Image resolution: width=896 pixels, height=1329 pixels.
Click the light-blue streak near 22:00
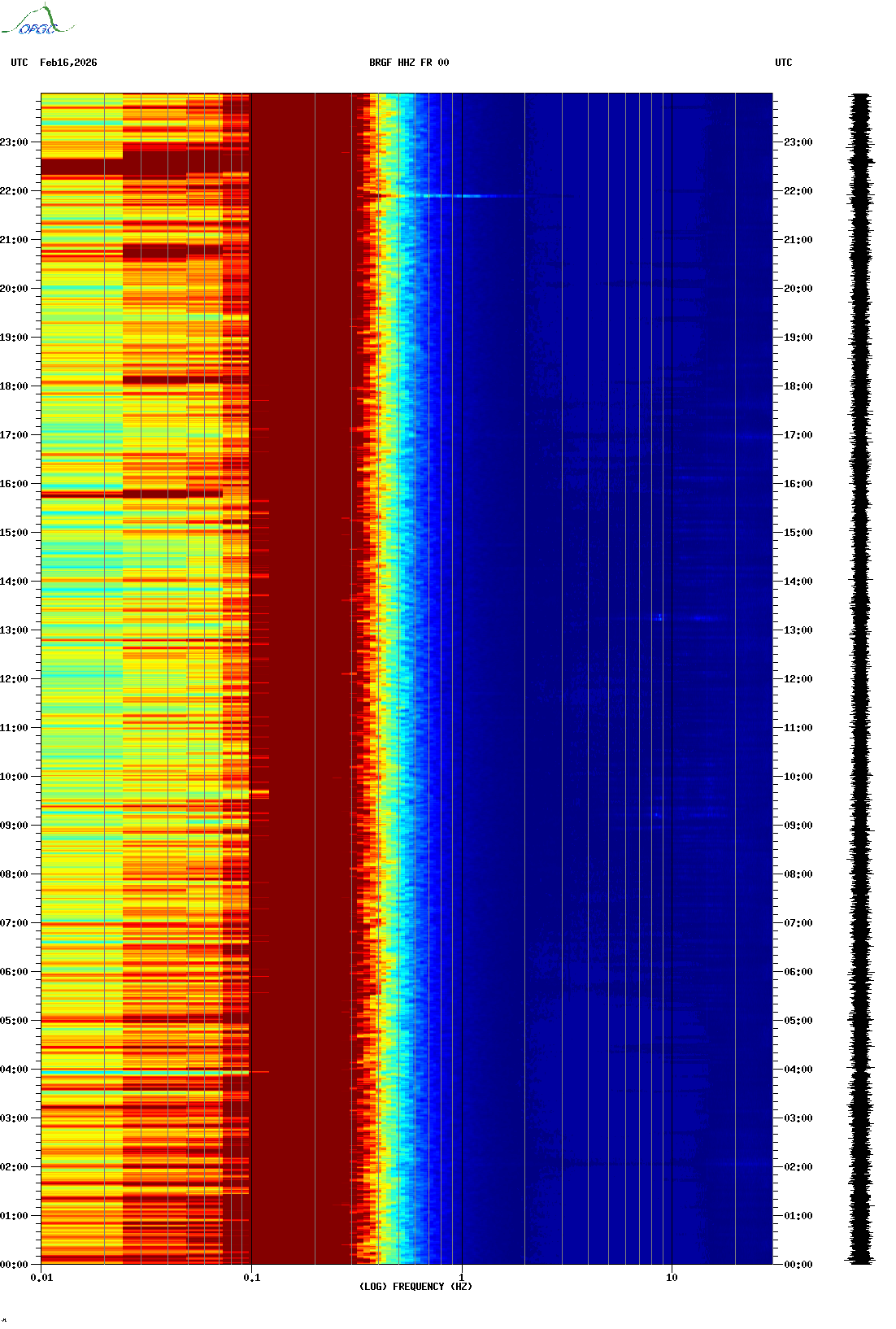[x=455, y=196]
